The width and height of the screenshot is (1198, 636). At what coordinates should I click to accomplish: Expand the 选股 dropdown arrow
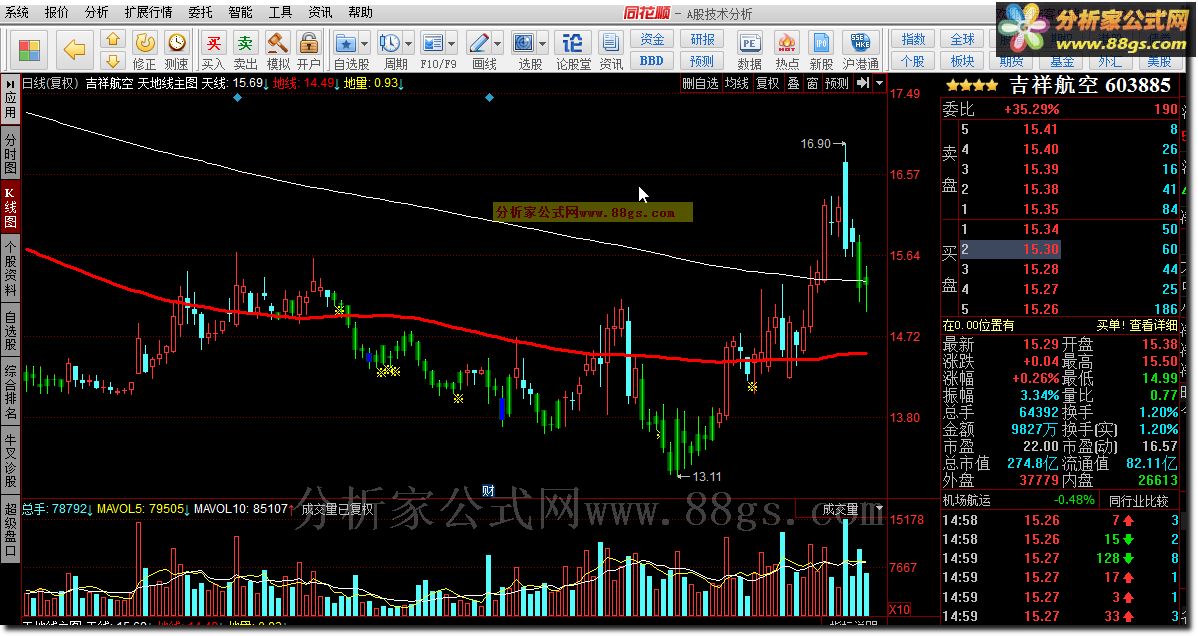click(x=542, y=44)
